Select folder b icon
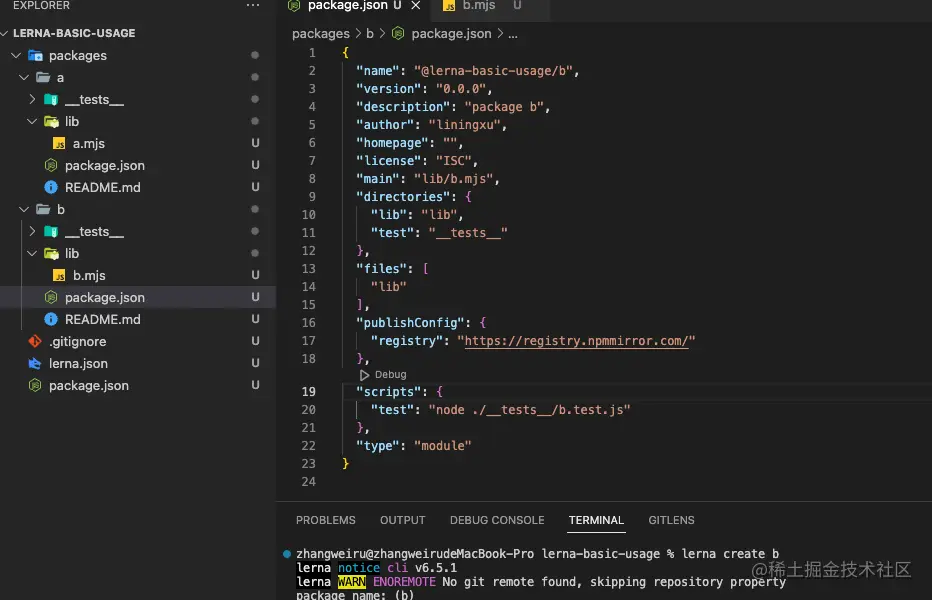932x600 pixels. tap(43, 209)
